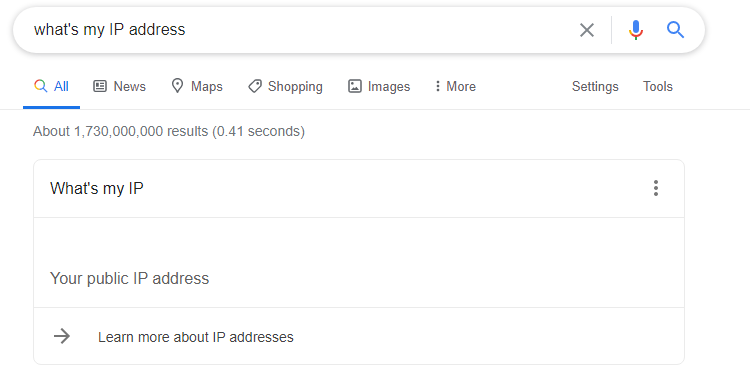The width and height of the screenshot is (750, 371).
Task: Click the News tab newspaper icon
Action: pos(99,87)
